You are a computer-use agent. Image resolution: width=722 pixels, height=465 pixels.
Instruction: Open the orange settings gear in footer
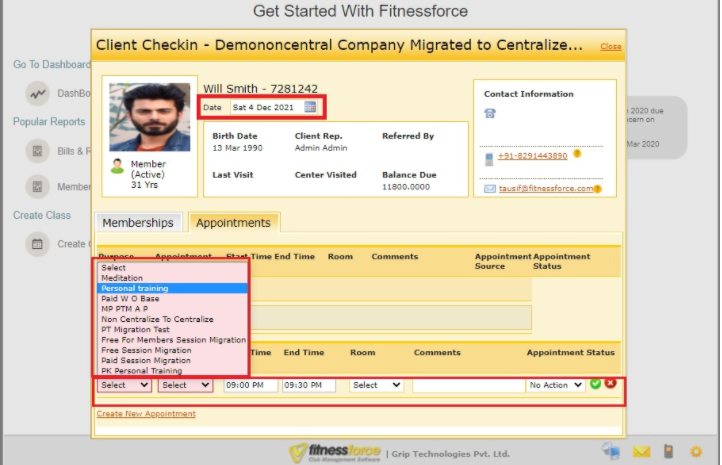point(696,452)
